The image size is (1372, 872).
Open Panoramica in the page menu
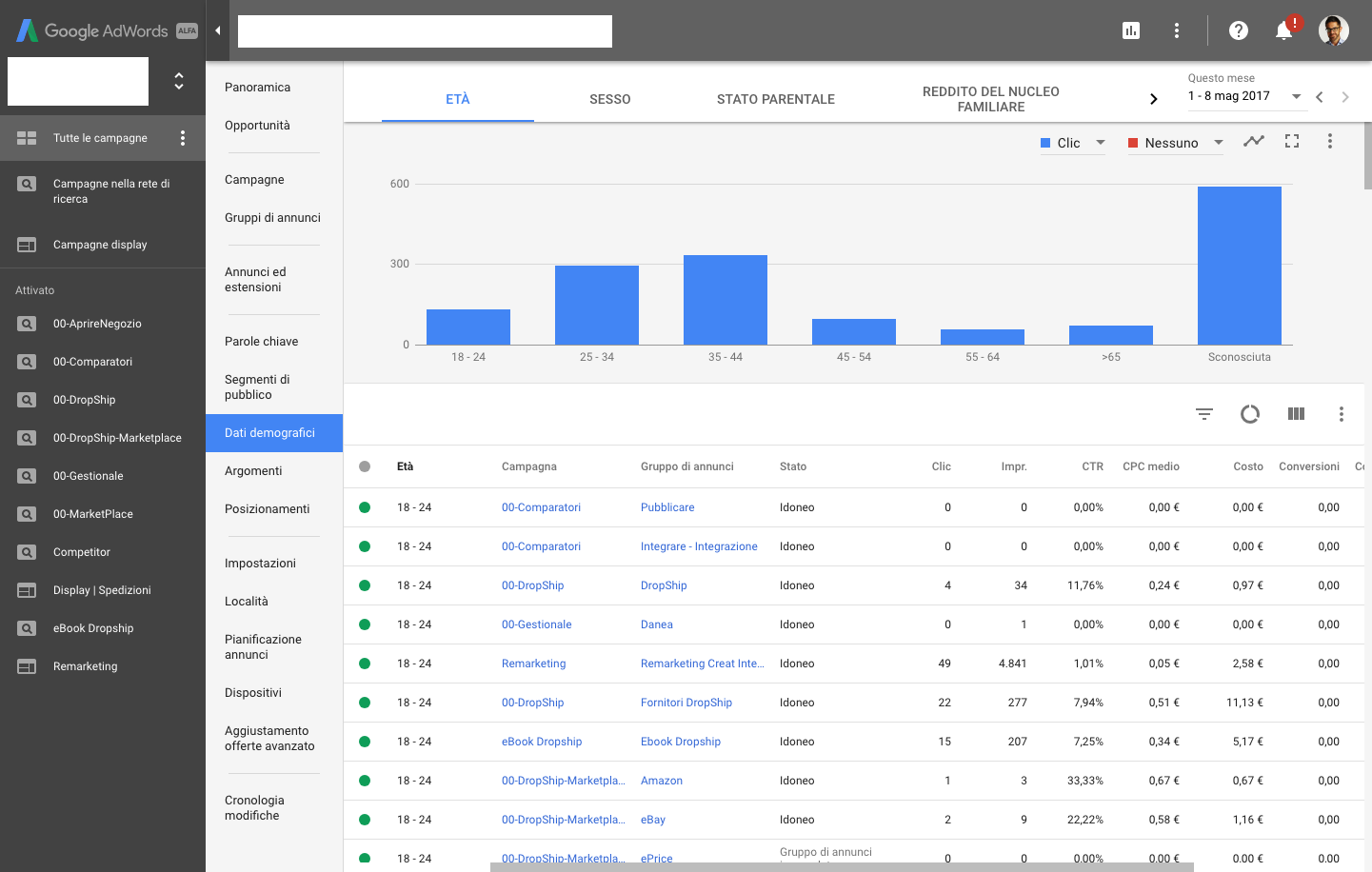click(258, 88)
